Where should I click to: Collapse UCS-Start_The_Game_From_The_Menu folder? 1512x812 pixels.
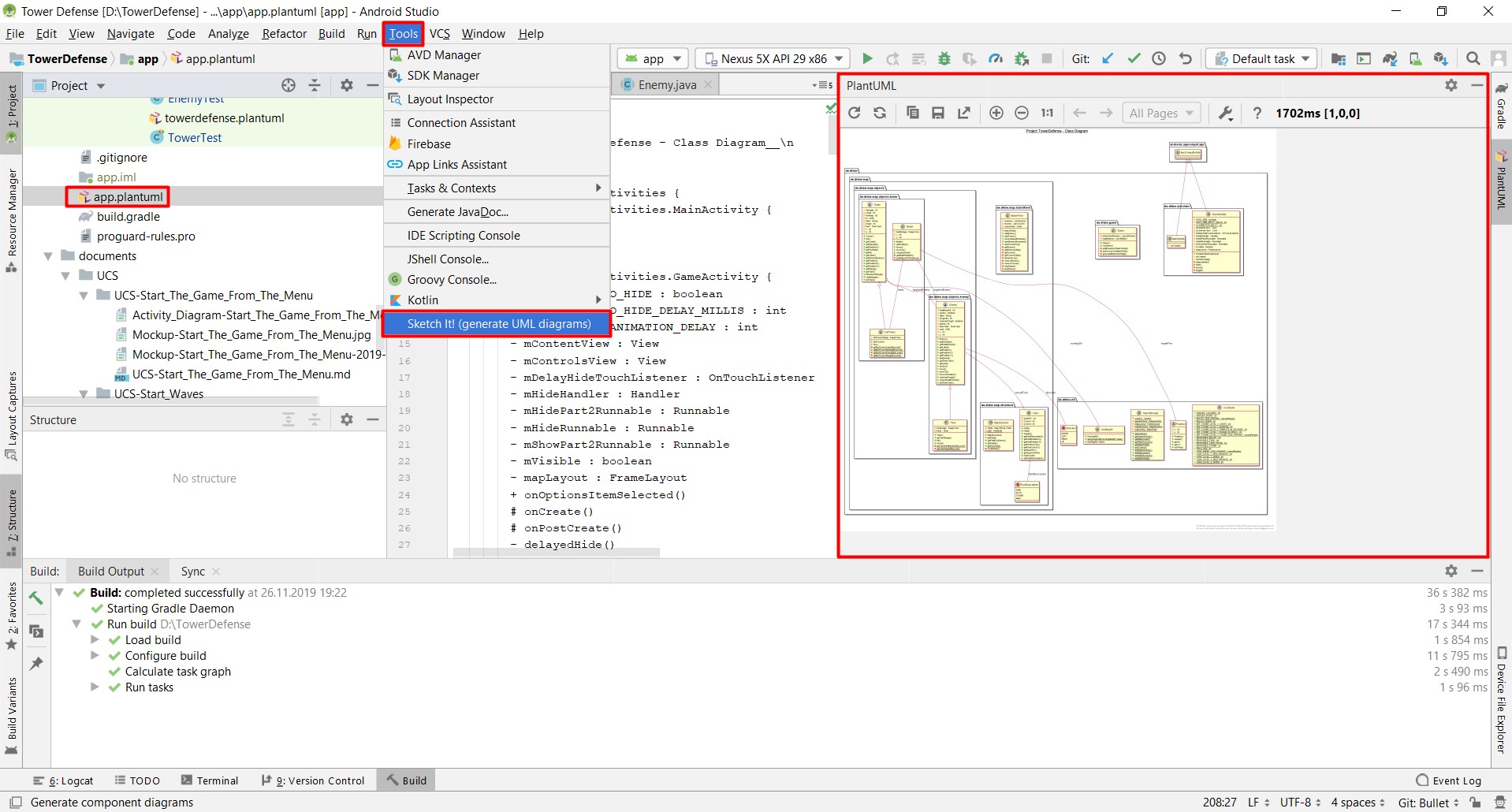point(84,296)
